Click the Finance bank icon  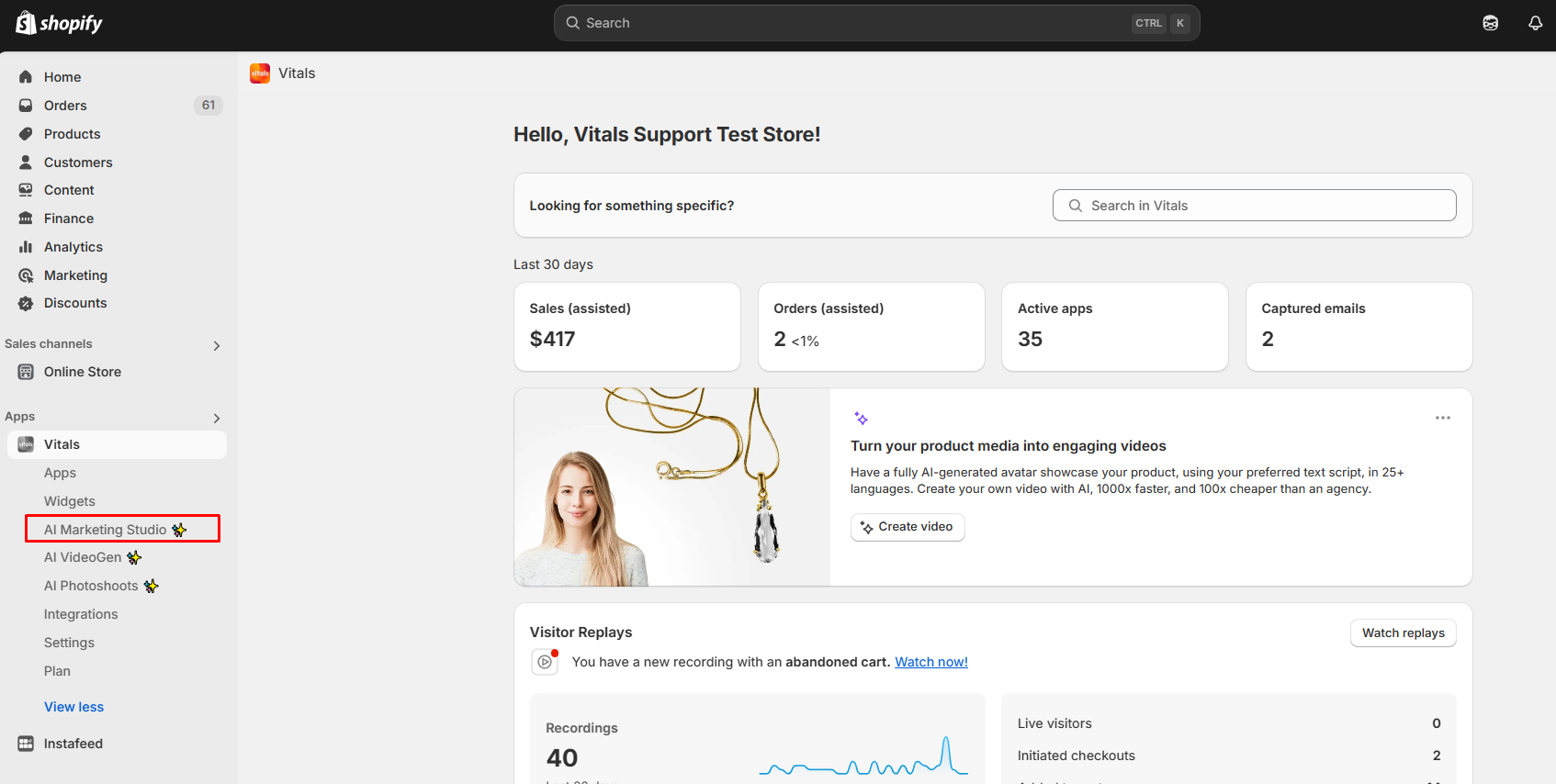(26, 218)
